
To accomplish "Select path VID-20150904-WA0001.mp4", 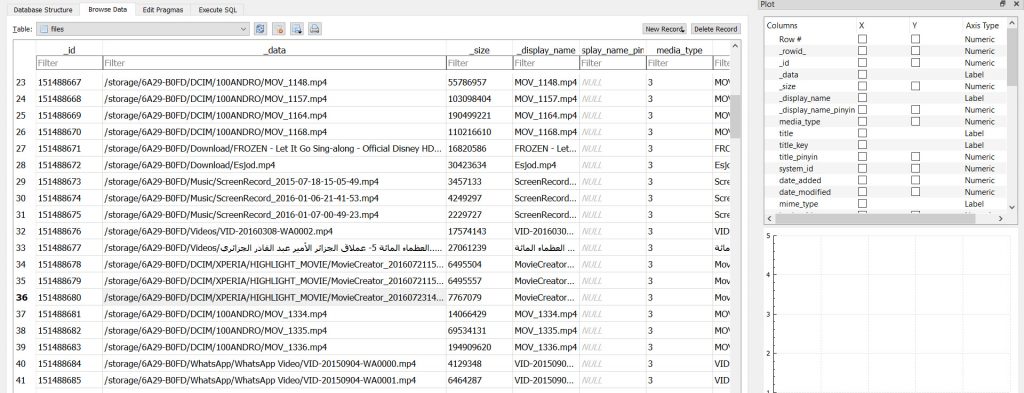I will [x=274, y=380].
